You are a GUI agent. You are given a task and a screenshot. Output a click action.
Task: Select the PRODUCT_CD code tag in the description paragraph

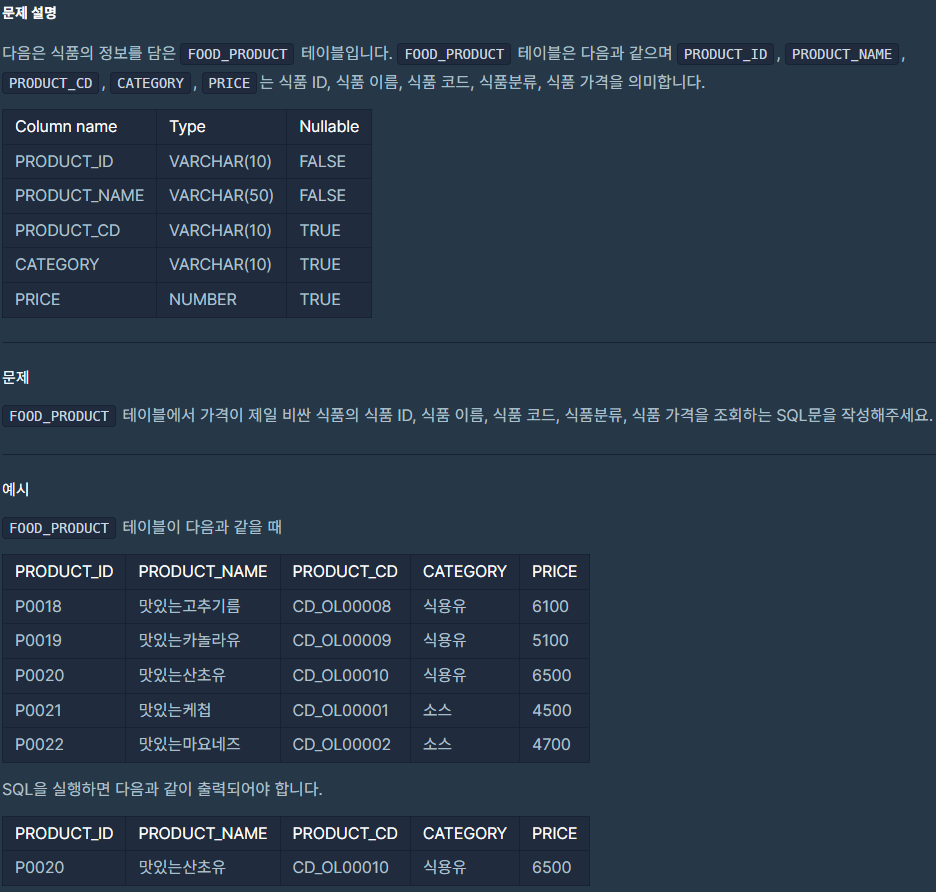51,83
